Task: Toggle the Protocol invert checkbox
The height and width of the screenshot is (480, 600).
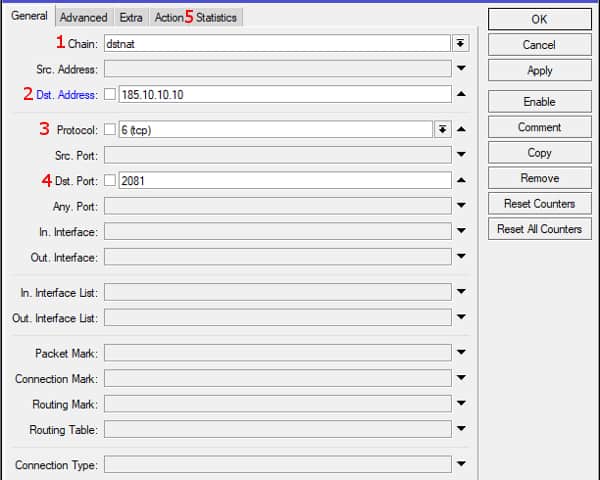Action: coord(110,129)
